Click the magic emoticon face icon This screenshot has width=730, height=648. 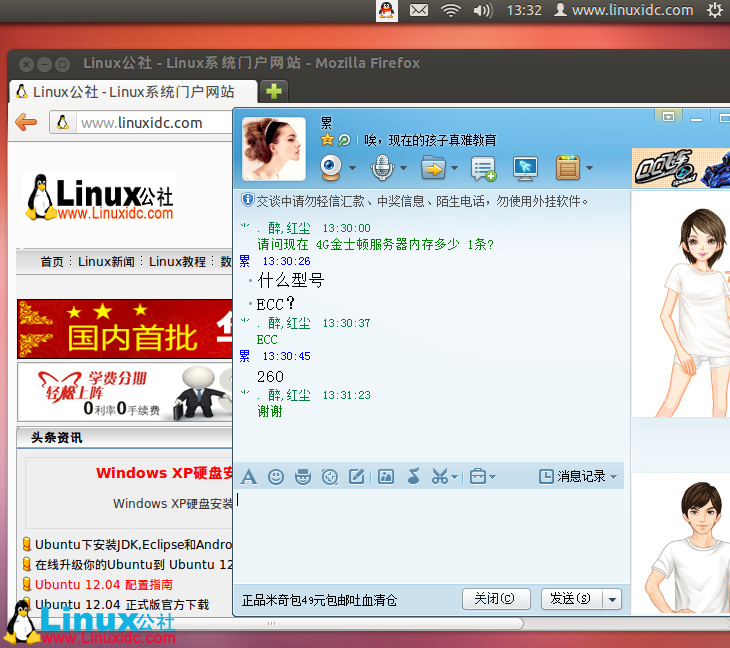click(303, 477)
